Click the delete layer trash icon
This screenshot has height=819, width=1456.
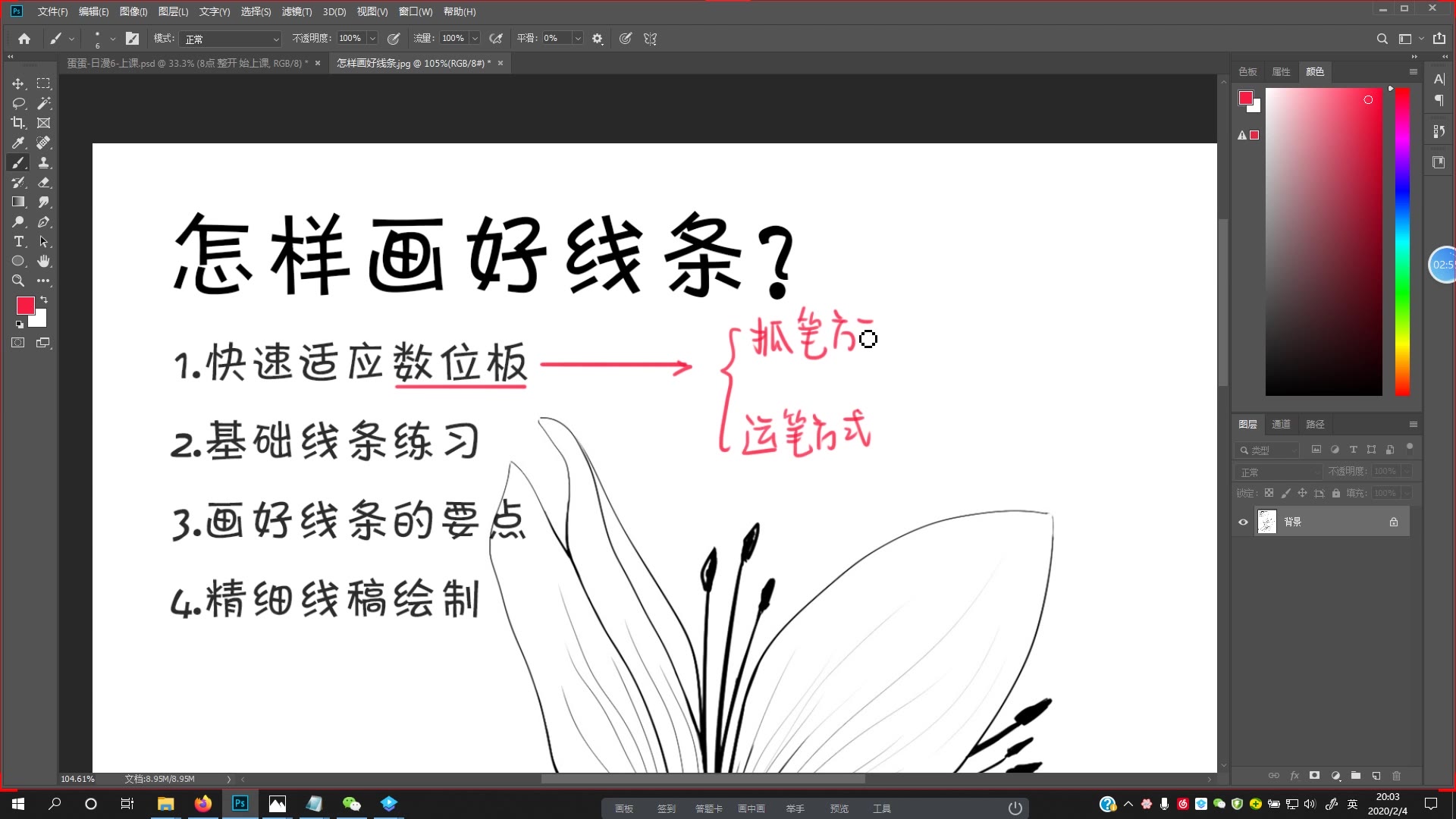coord(1397,775)
